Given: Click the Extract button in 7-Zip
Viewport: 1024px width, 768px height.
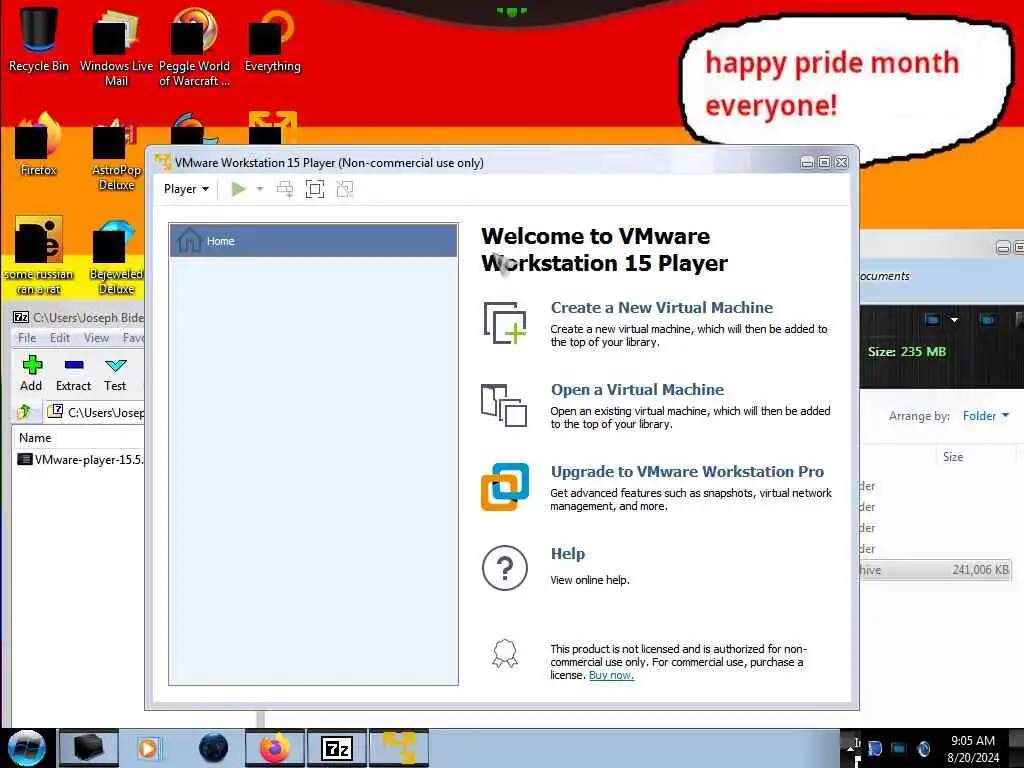Looking at the screenshot, I should (73, 374).
